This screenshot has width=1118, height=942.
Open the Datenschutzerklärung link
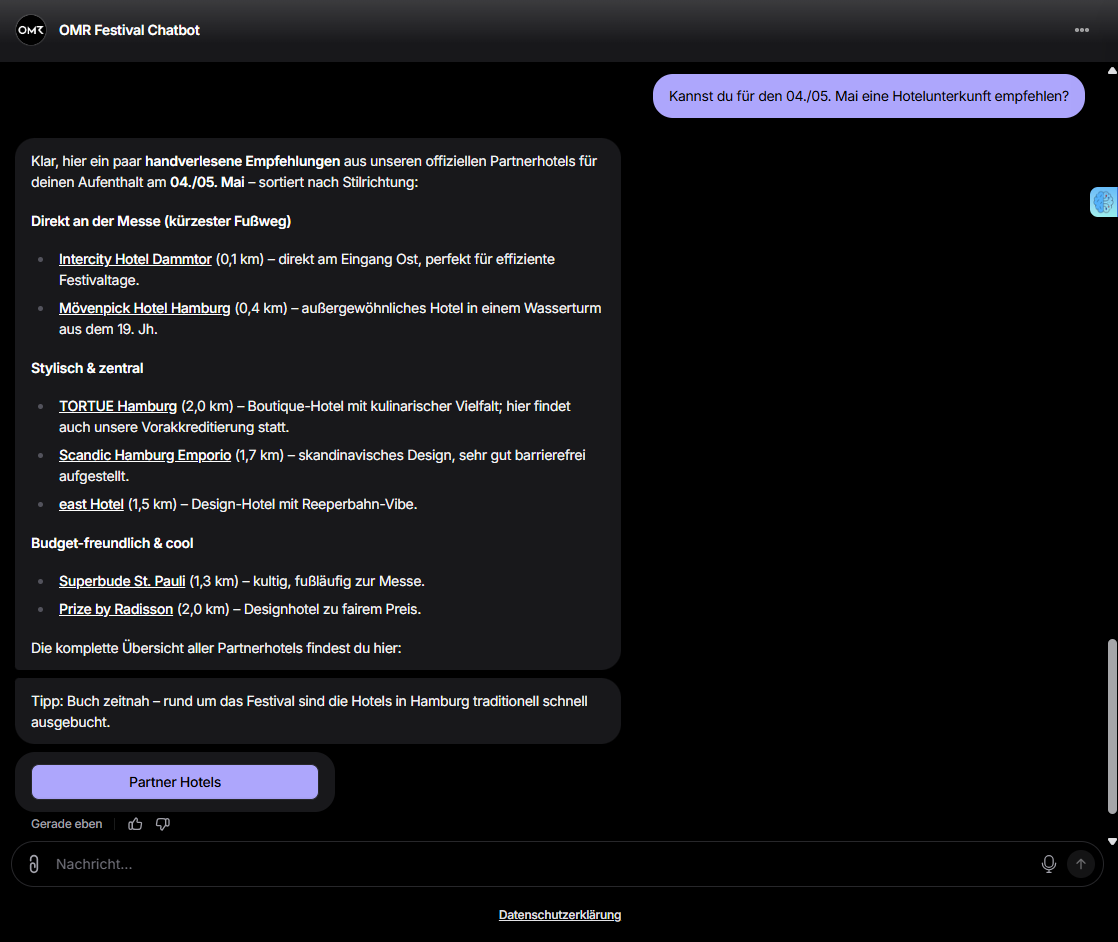coord(560,915)
